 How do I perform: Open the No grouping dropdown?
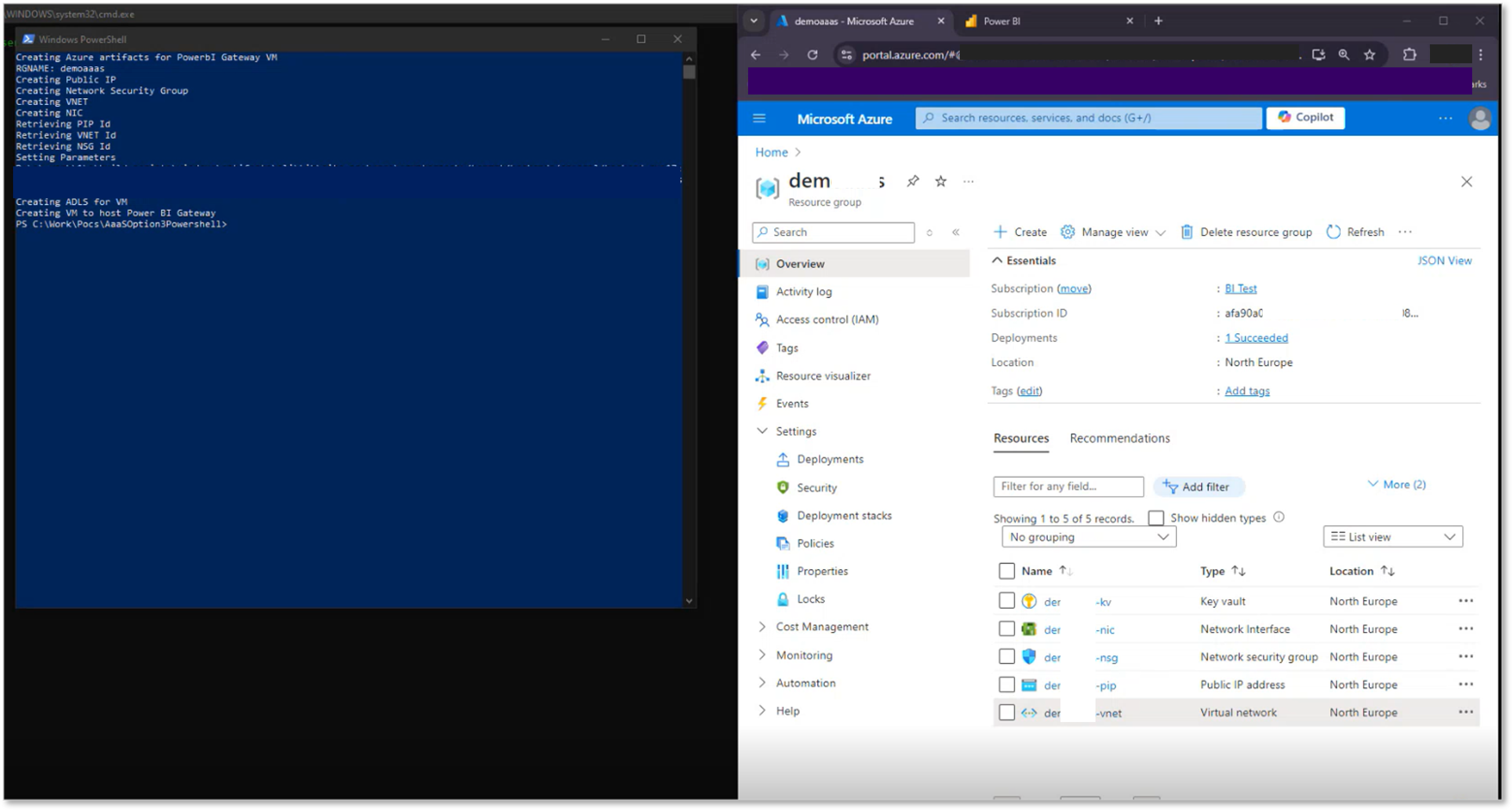[1089, 537]
